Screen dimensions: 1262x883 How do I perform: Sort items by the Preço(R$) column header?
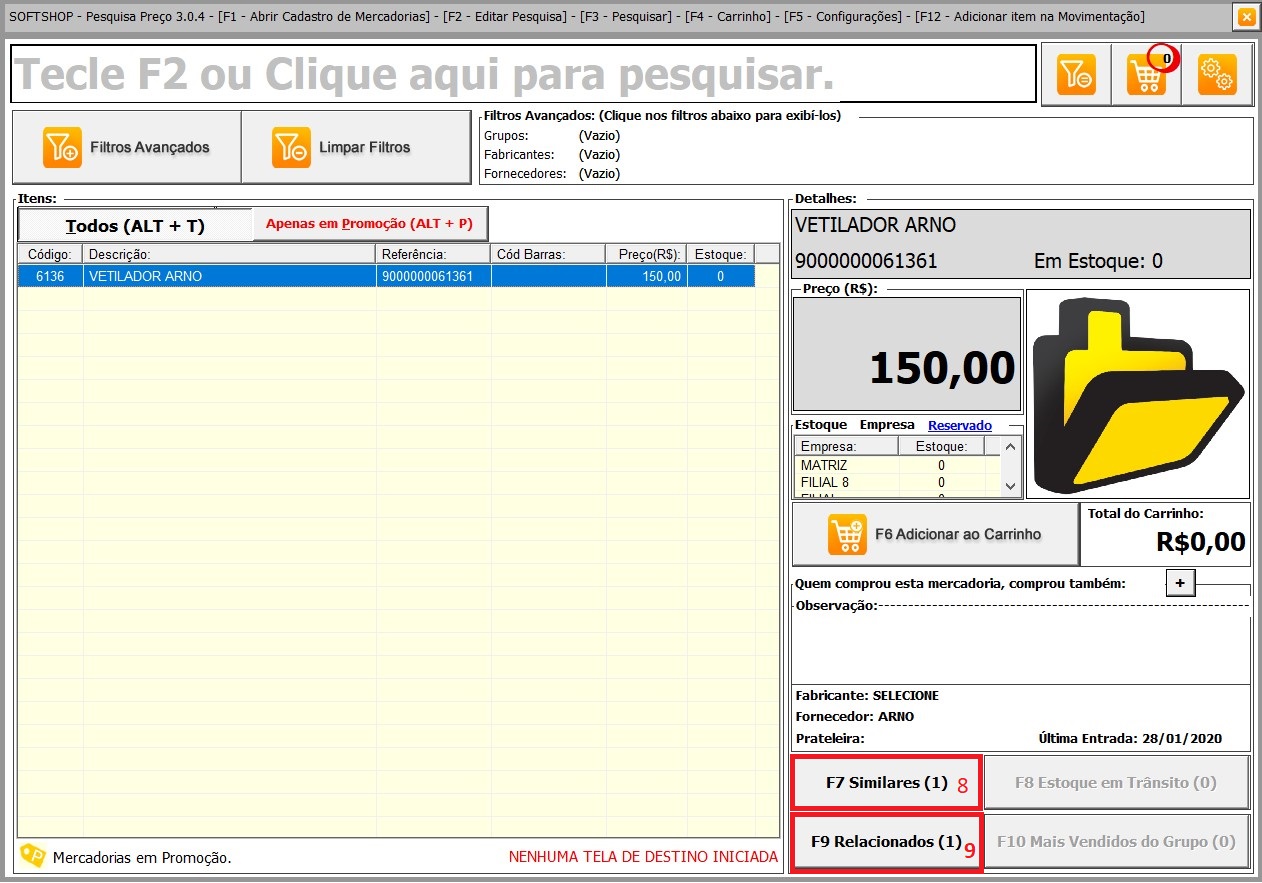[646, 254]
